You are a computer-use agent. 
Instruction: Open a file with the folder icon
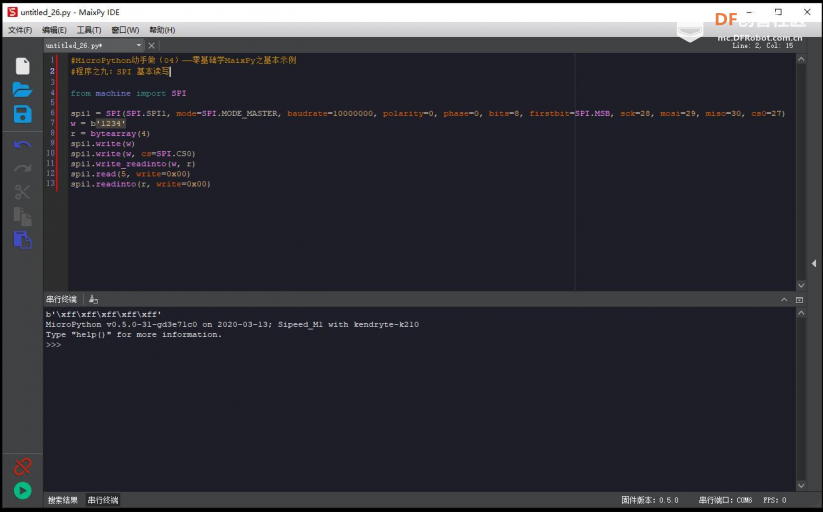coord(23,90)
